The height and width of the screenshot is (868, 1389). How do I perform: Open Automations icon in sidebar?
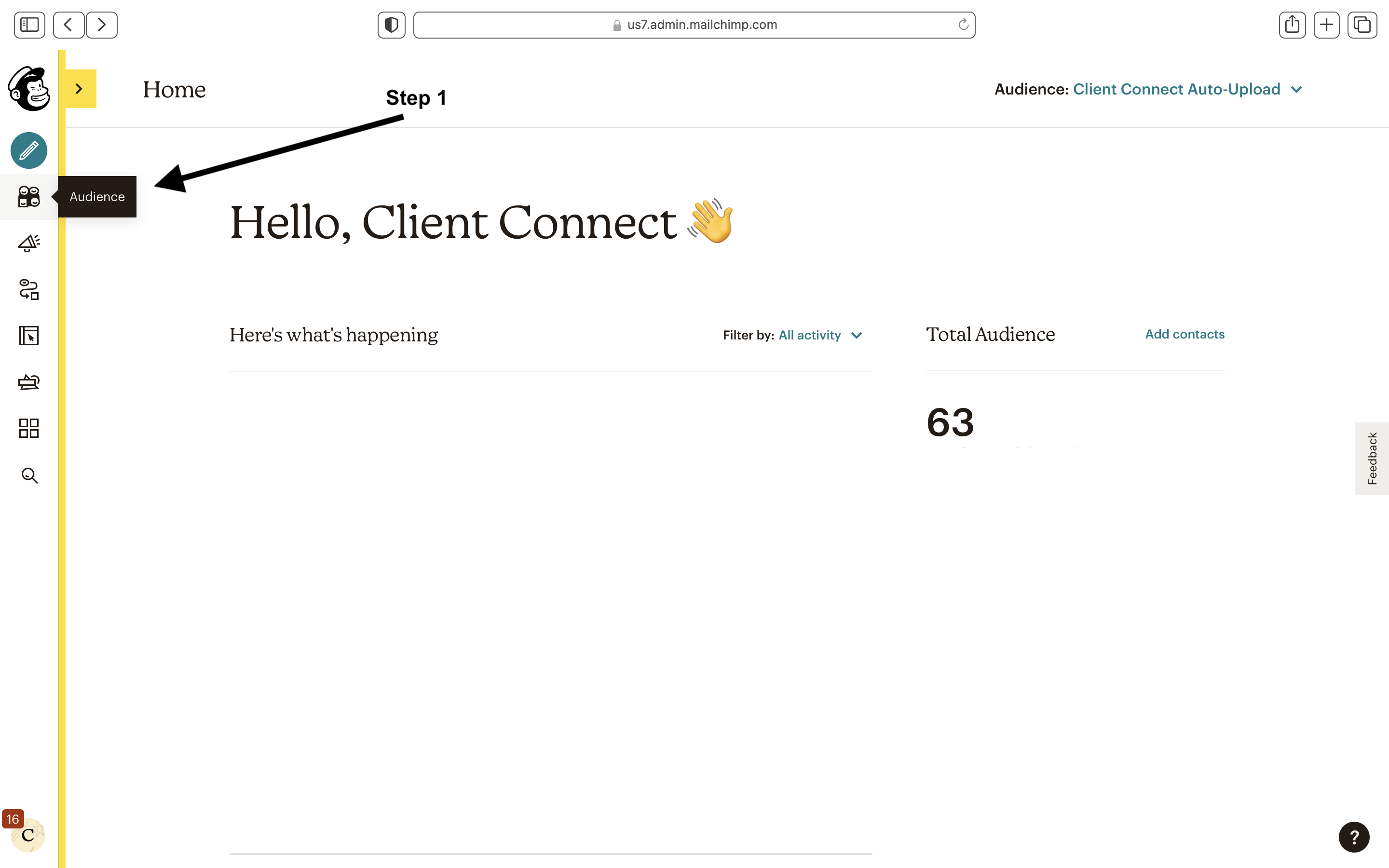[29, 289]
